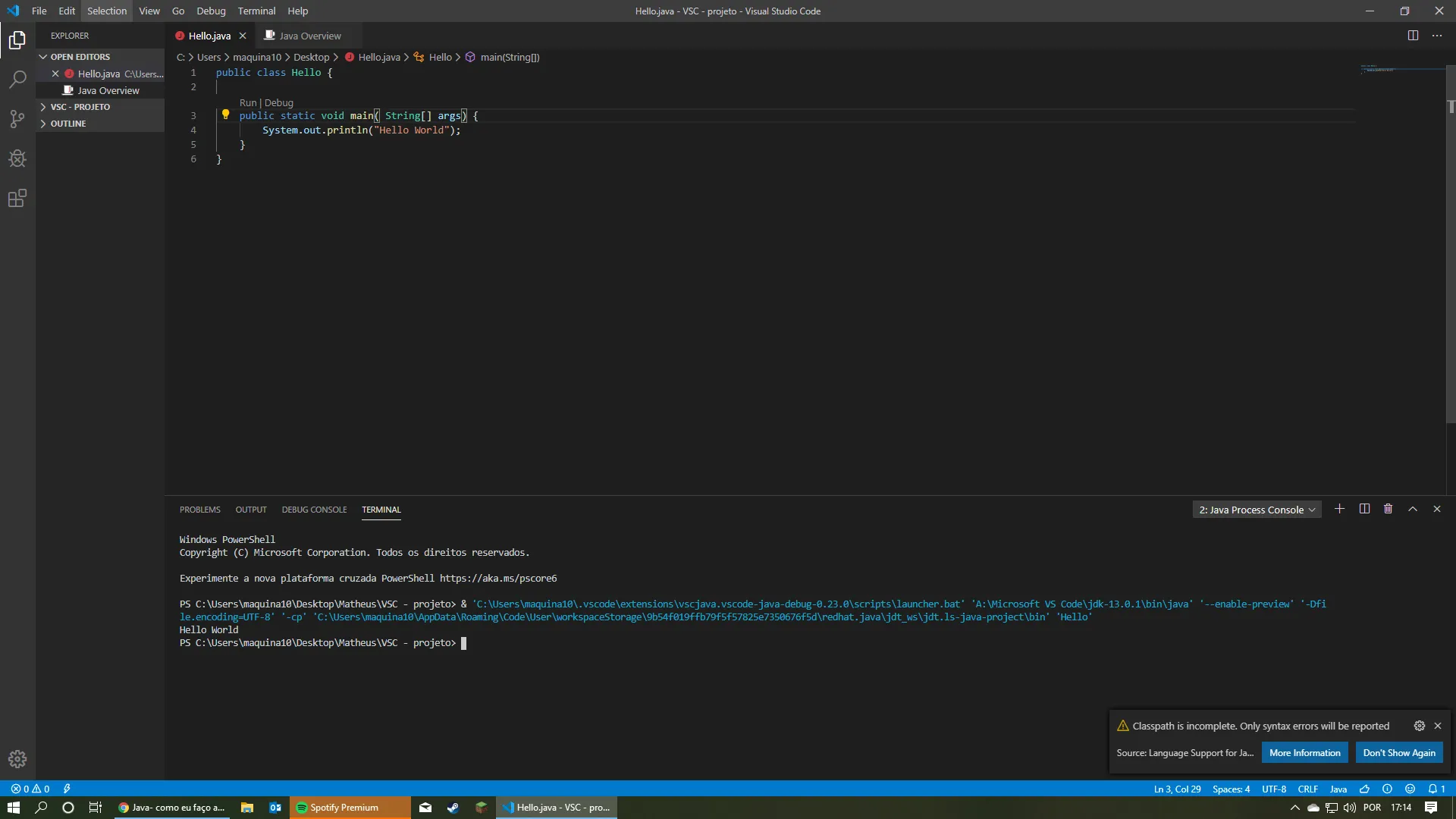The width and height of the screenshot is (1456, 819).
Task: Create new terminal with plus icon
Action: click(x=1339, y=509)
